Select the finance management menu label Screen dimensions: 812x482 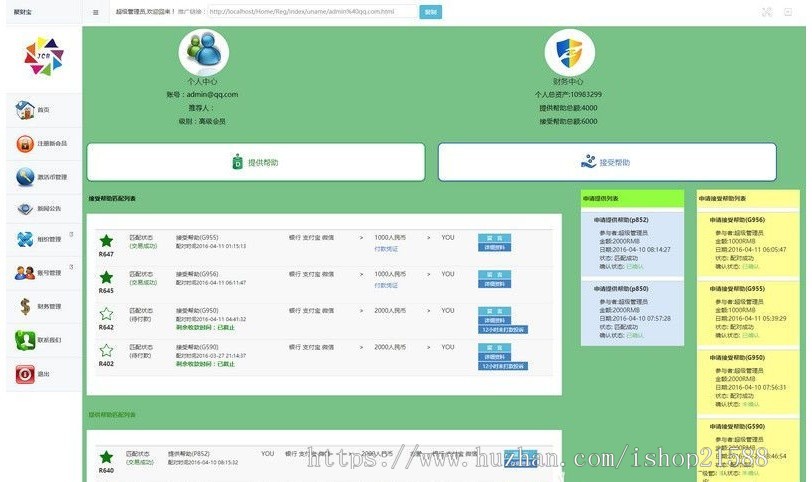click(x=49, y=306)
